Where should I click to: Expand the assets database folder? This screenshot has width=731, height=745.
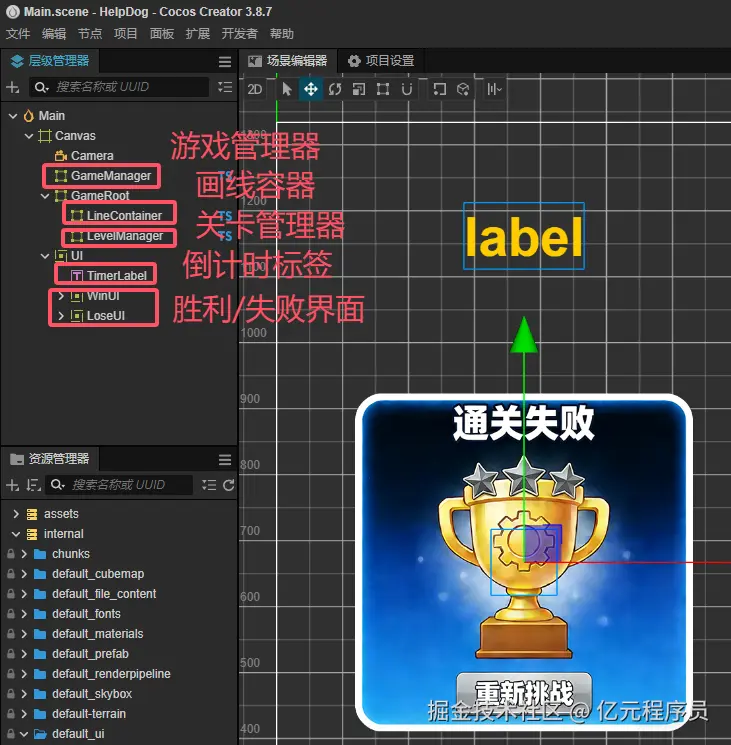[16, 514]
